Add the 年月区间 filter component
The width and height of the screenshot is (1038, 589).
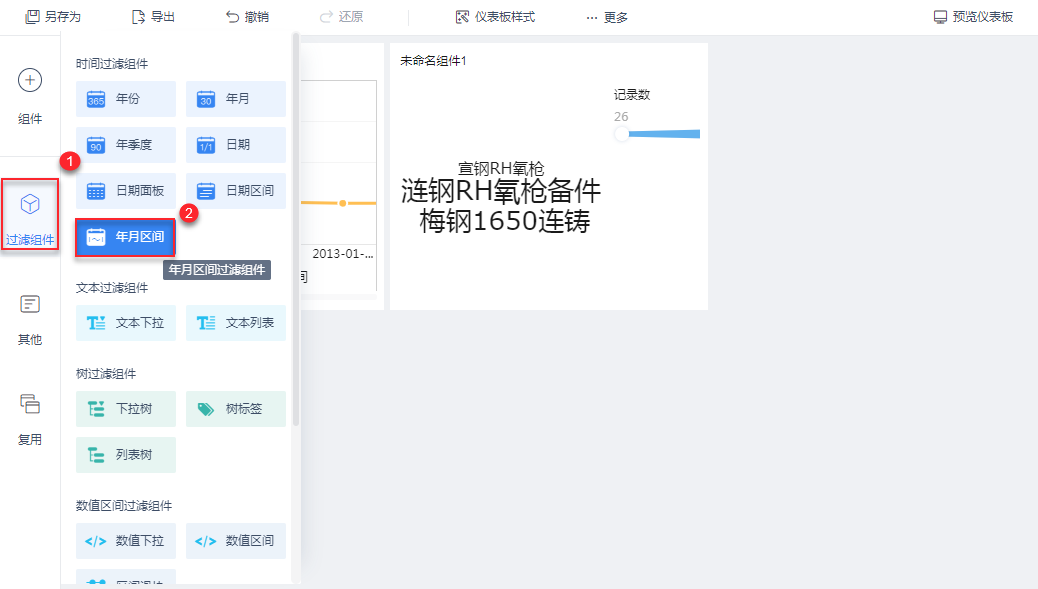[x=126, y=237]
